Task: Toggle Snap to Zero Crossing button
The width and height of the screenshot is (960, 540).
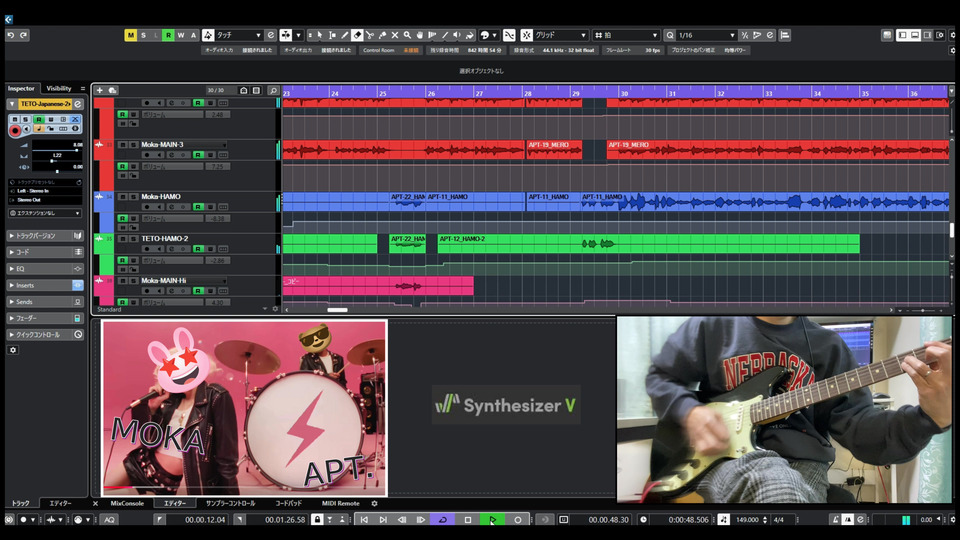Action: 509,36
